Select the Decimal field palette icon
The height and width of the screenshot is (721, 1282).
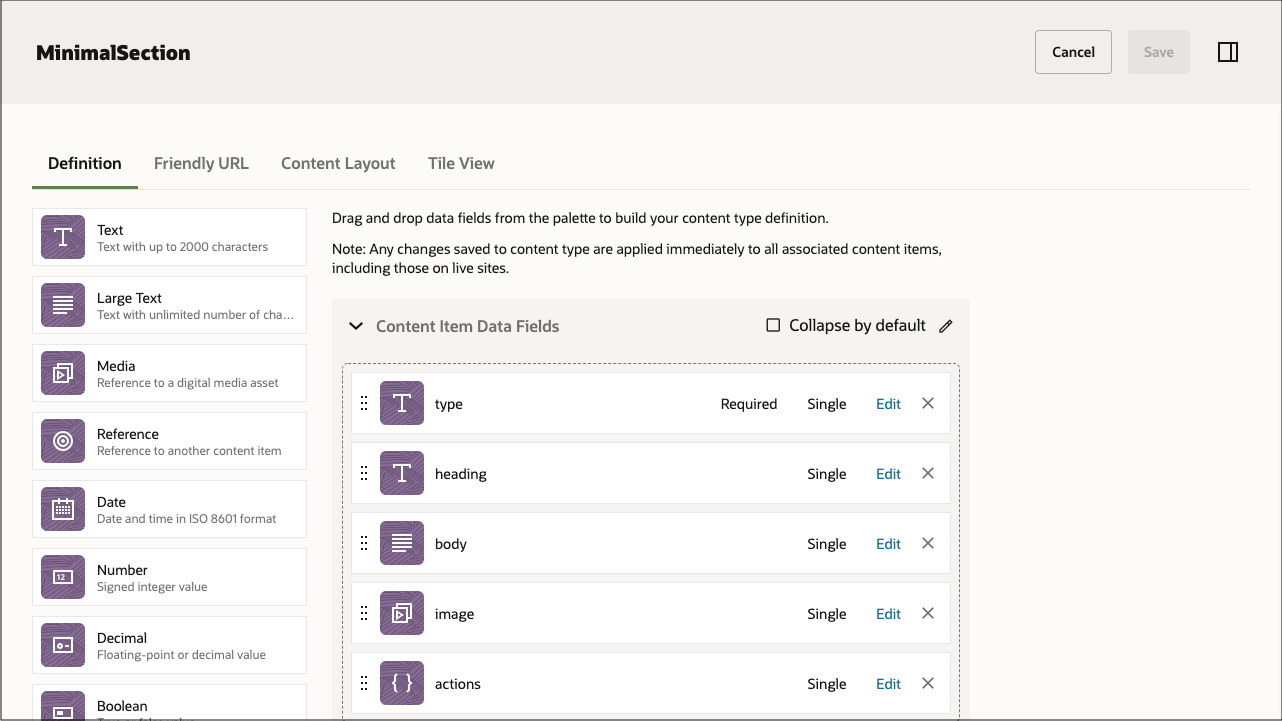(x=63, y=645)
